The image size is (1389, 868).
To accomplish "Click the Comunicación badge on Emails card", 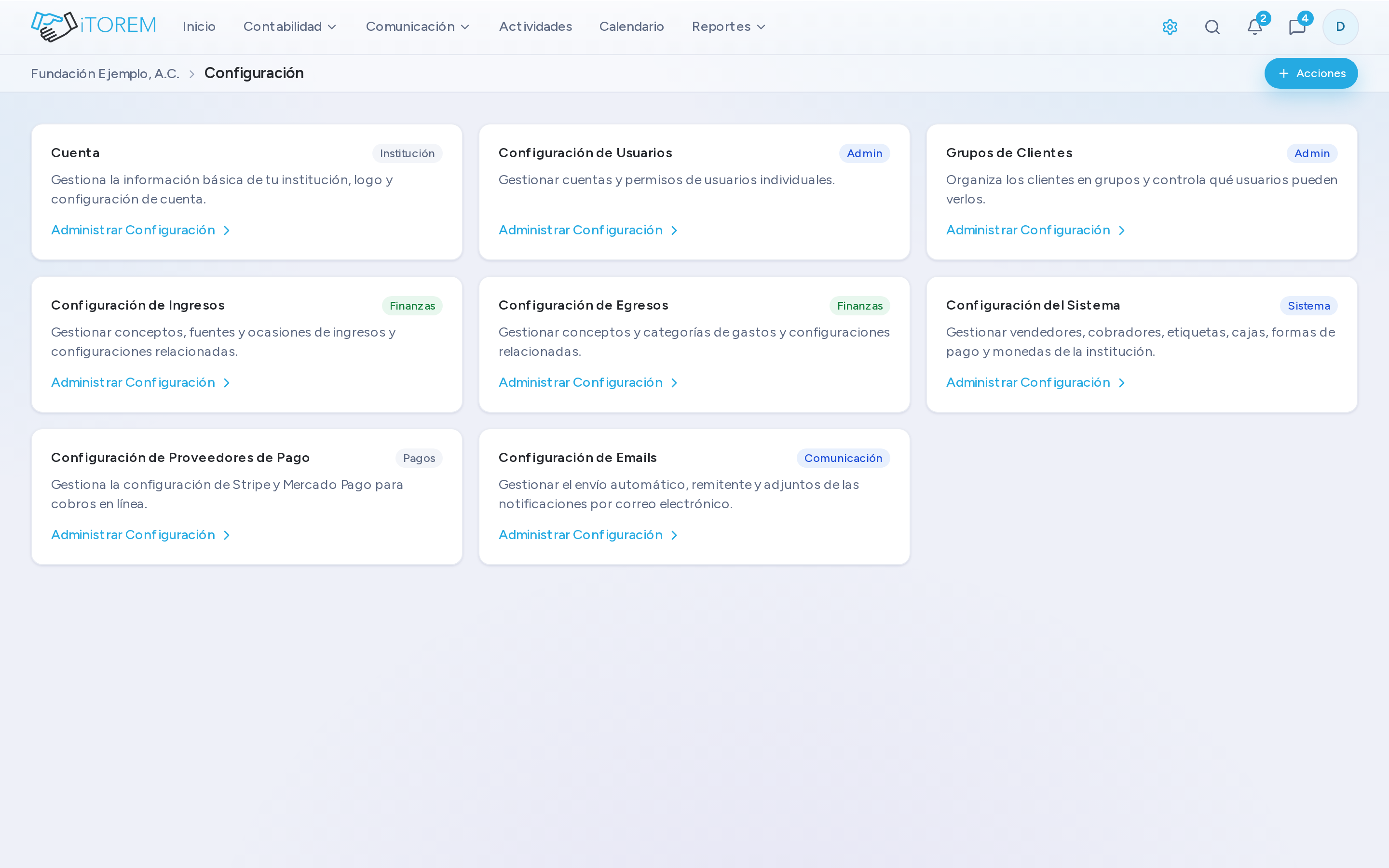I will point(843,458).
